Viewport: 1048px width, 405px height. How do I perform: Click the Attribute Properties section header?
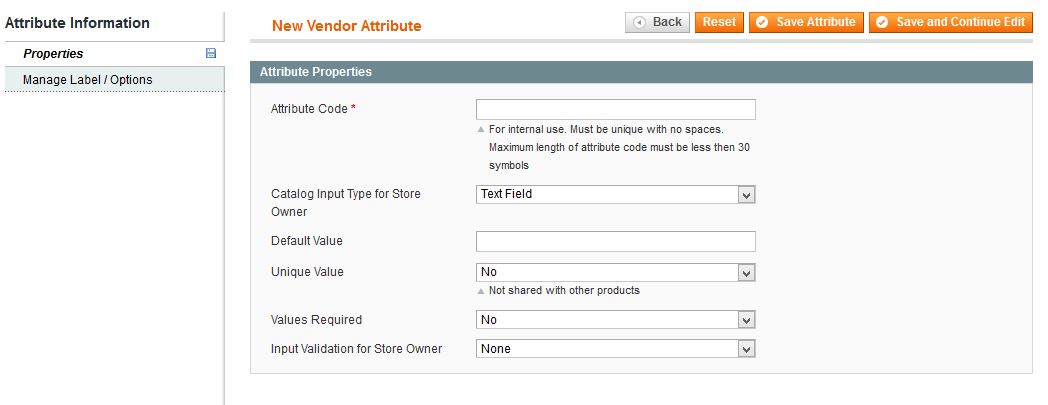316,72
